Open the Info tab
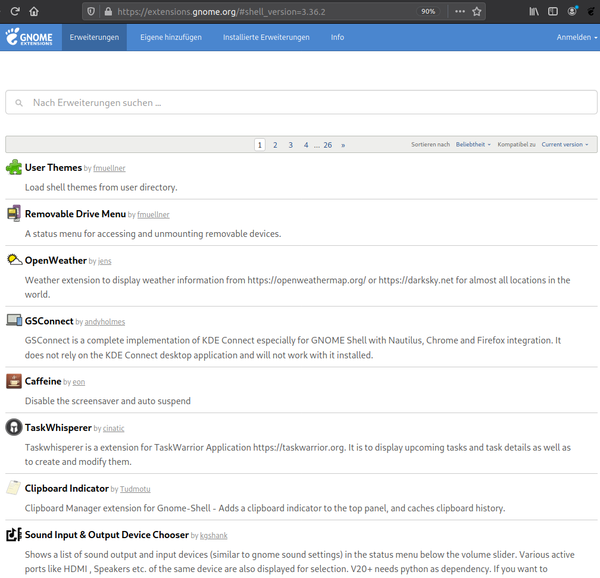 point(338,37)
